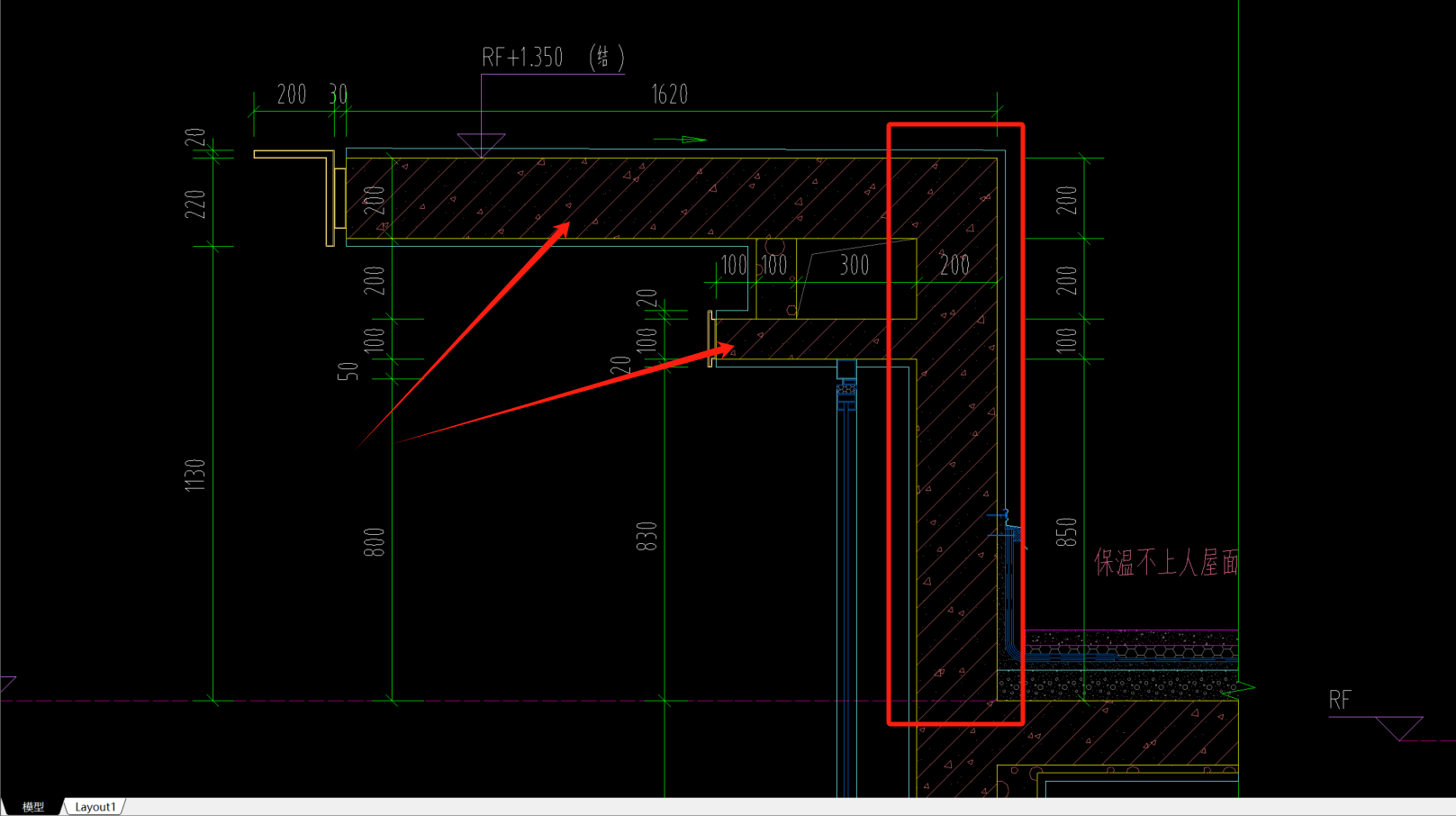The image size is (1456, 816).
Task: Switch to the 模型 tab
Action: pos(33,807)
